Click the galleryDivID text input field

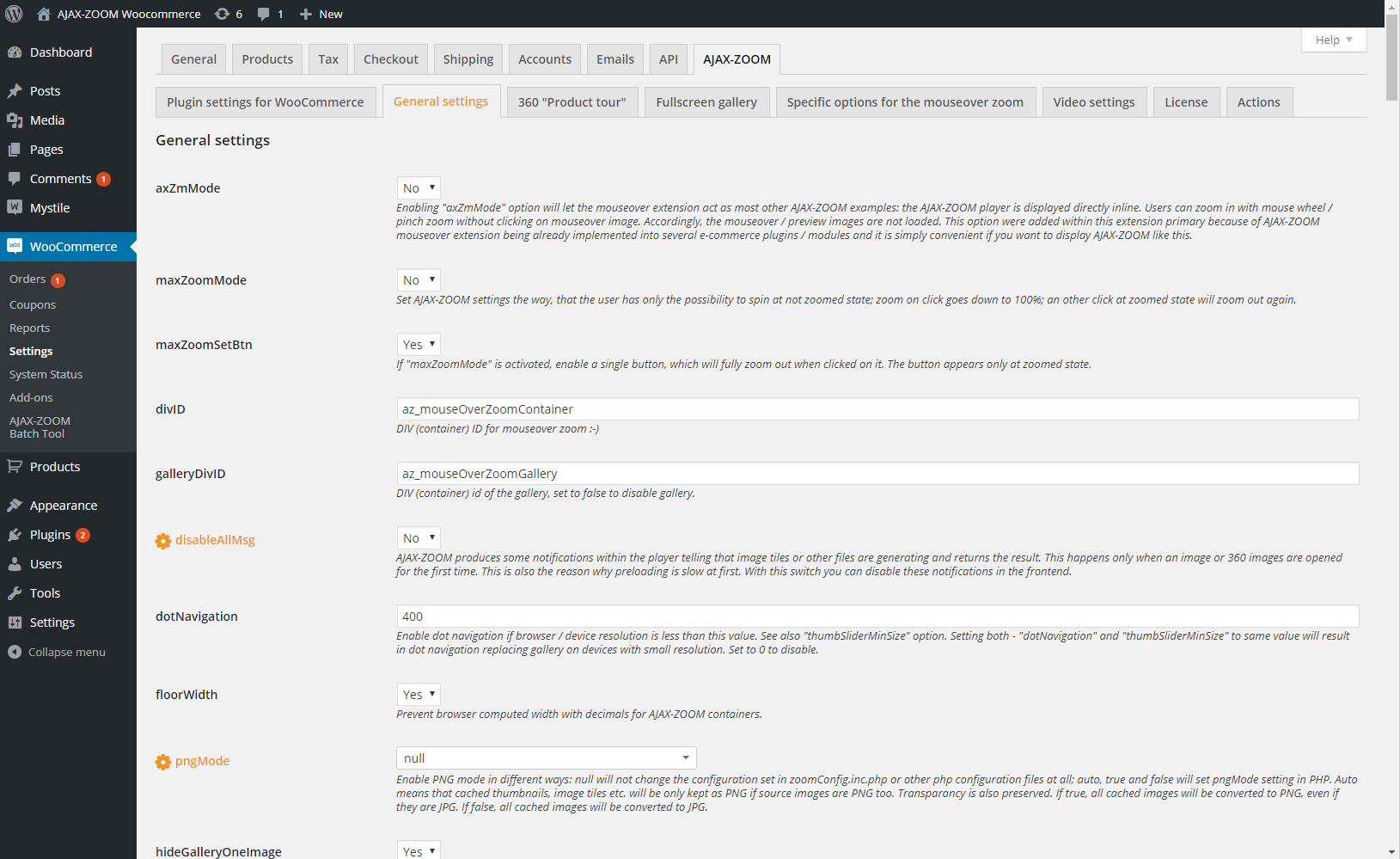[877, 474]
